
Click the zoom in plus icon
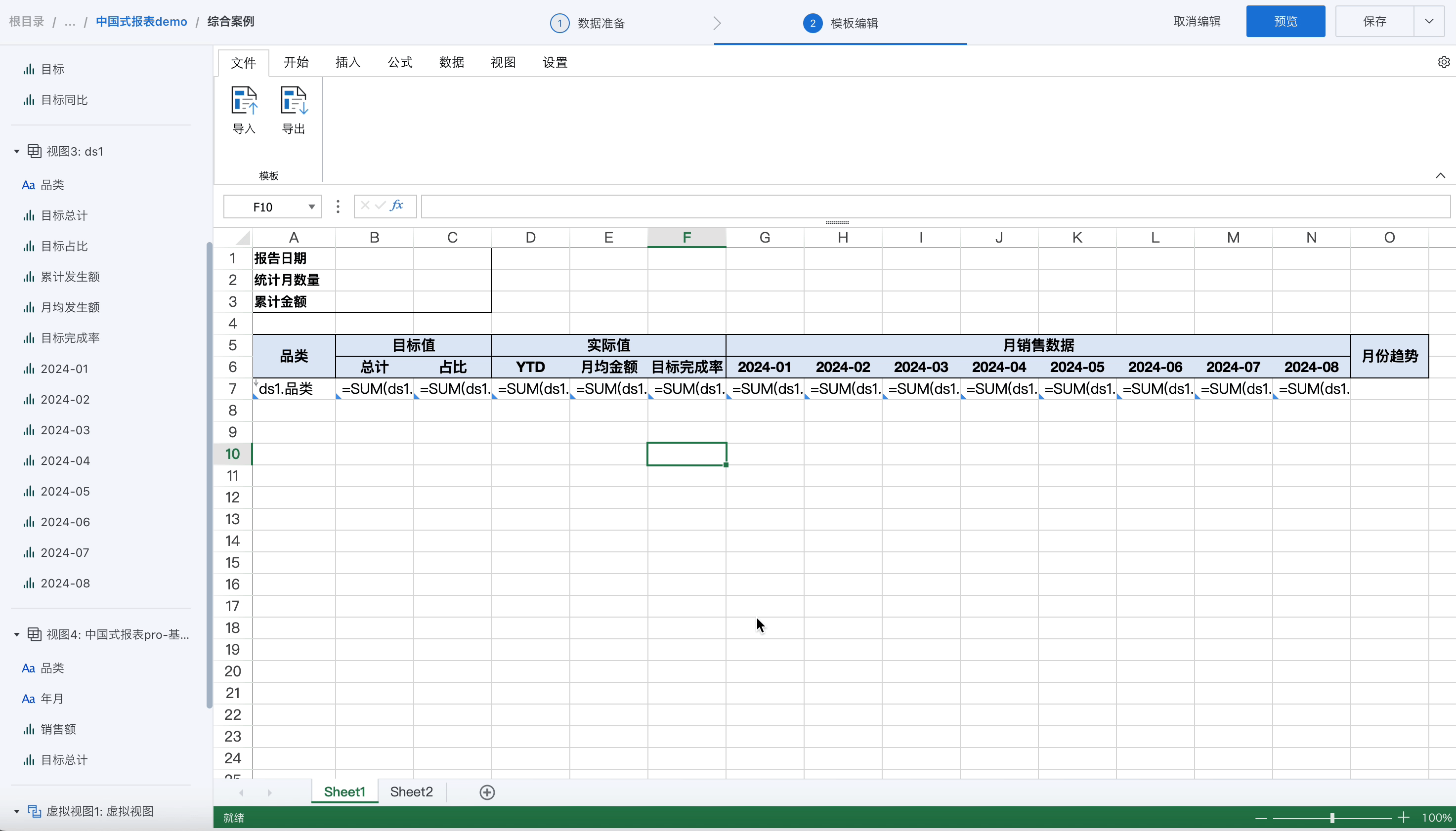point(1404,818)
